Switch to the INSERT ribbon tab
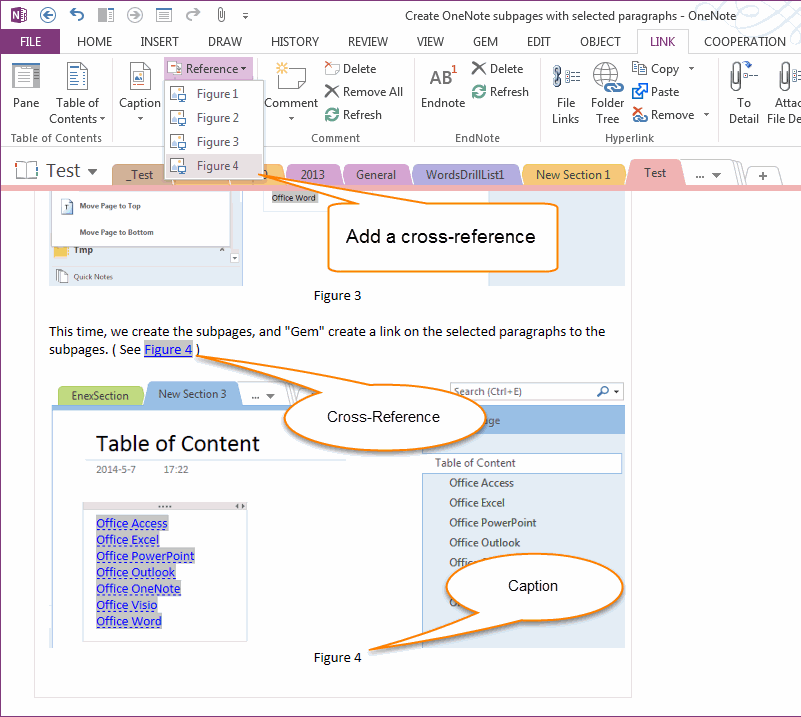 click(x=159, y=41)
